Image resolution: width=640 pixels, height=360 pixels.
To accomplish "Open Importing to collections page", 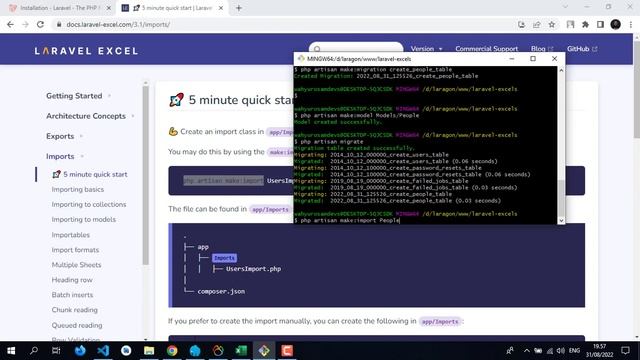I will click(89, 204).
